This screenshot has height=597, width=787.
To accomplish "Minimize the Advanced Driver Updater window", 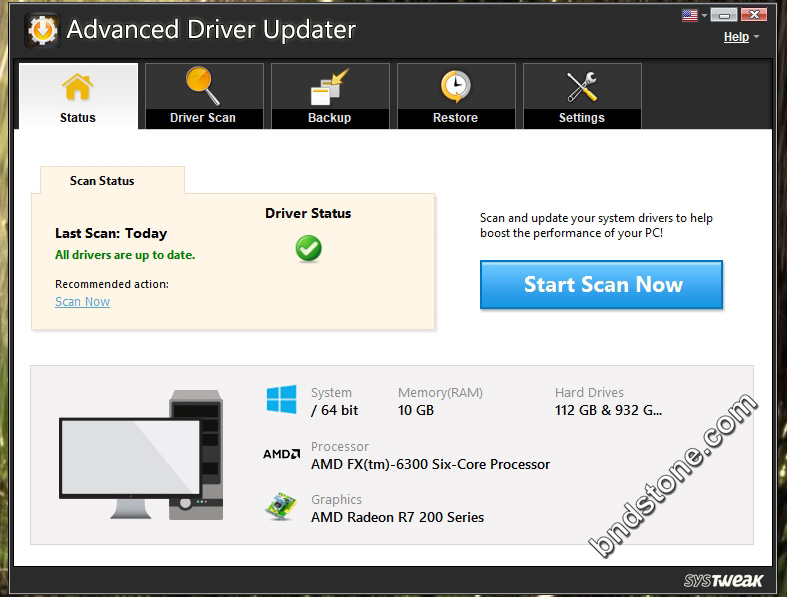I will 725,15.
